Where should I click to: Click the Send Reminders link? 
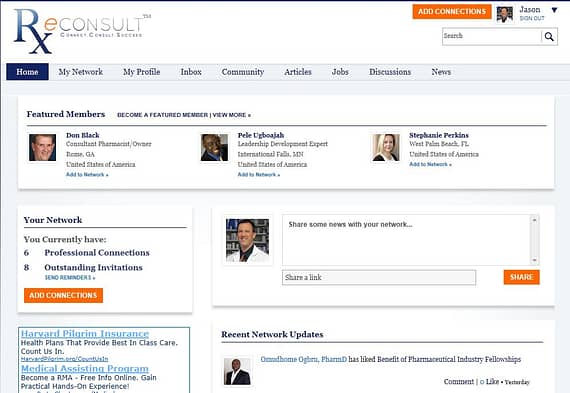(x=70, y=278)
